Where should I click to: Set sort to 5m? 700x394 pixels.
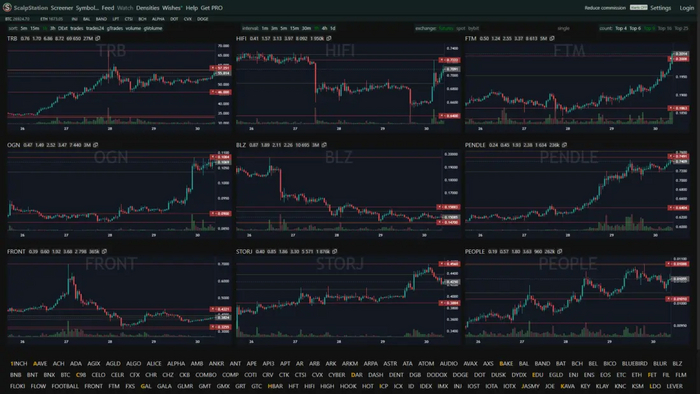tap(24, 28)
